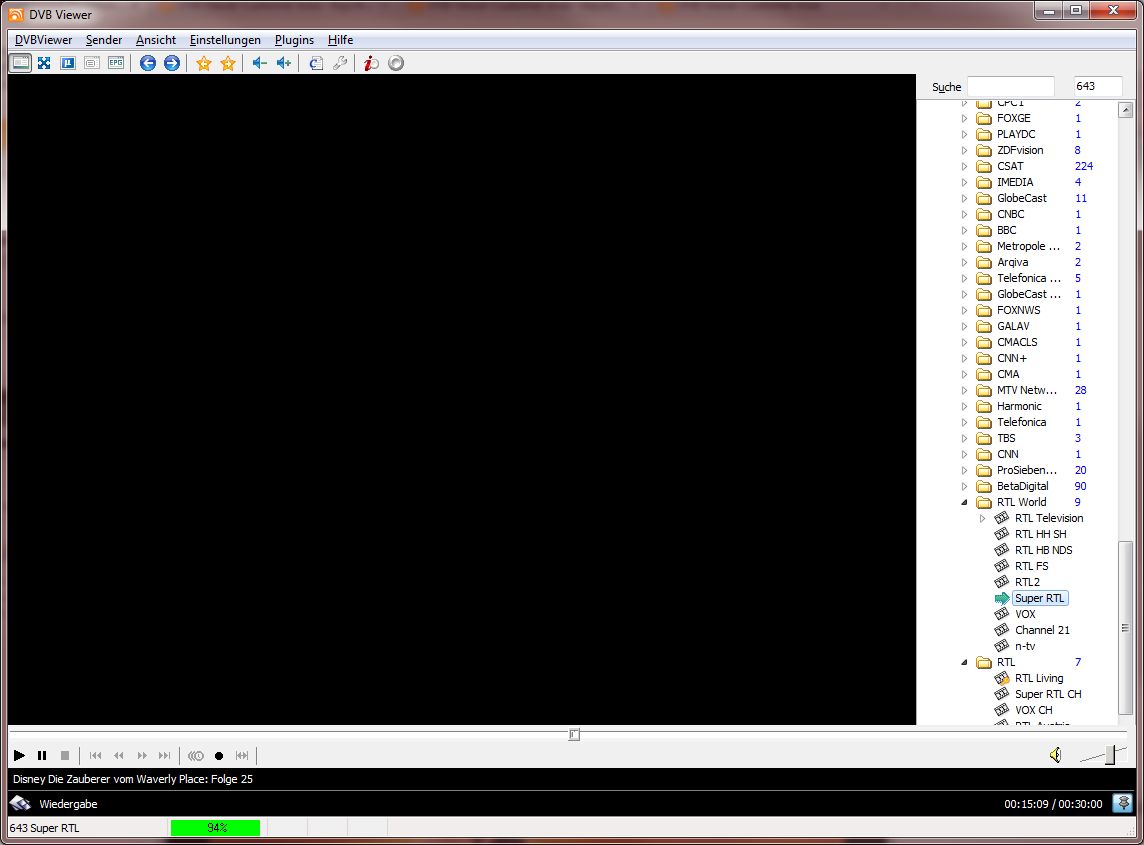Click the red info toolbar icon

[371, 63]
